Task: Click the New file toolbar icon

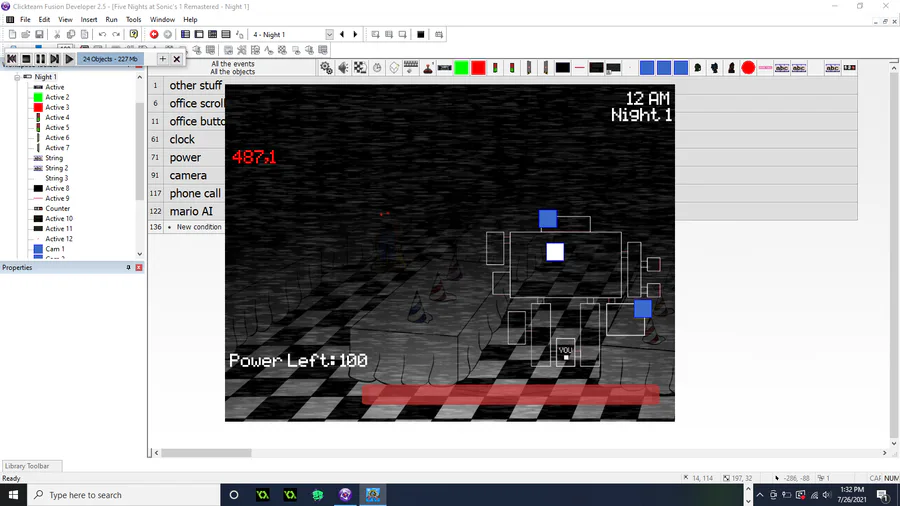Action: tap(12, 34)
